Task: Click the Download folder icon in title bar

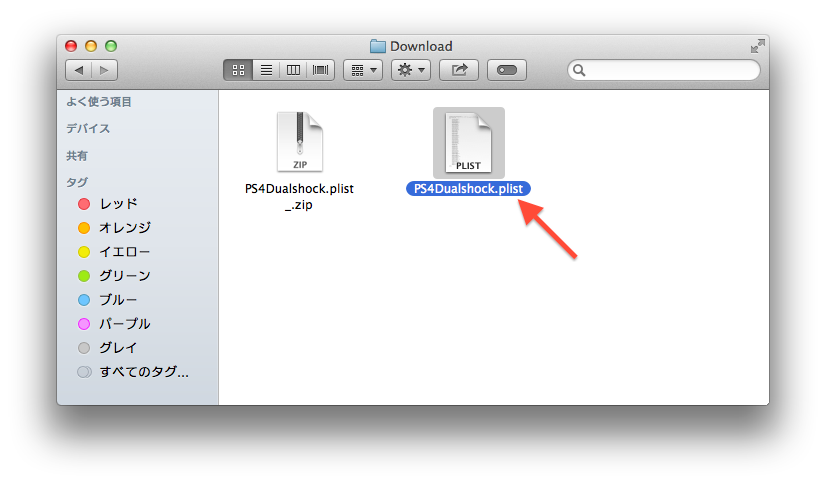Action: (x=378, y=46)
